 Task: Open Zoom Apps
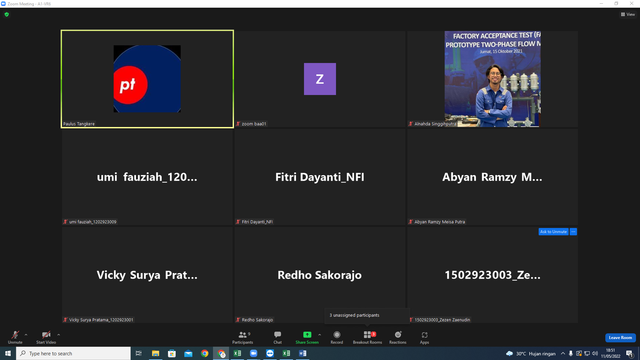(424, 337)
